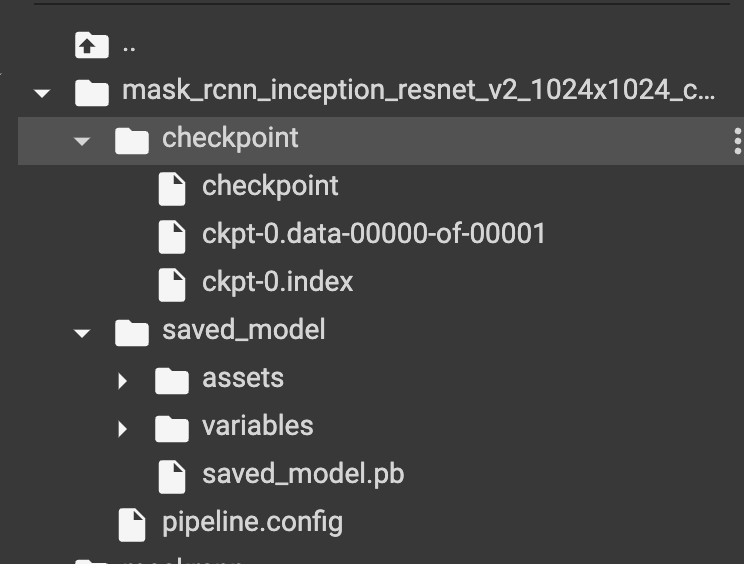Click the file icon beside ckpt-0.index
The height and width of the screenshot is (564, 744).
(x=172, y=285)
